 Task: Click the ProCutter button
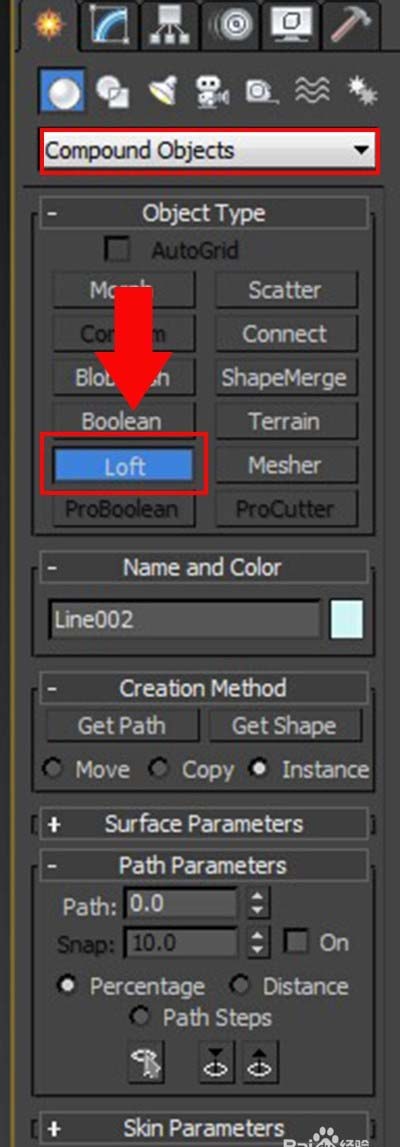pos(286,508)
